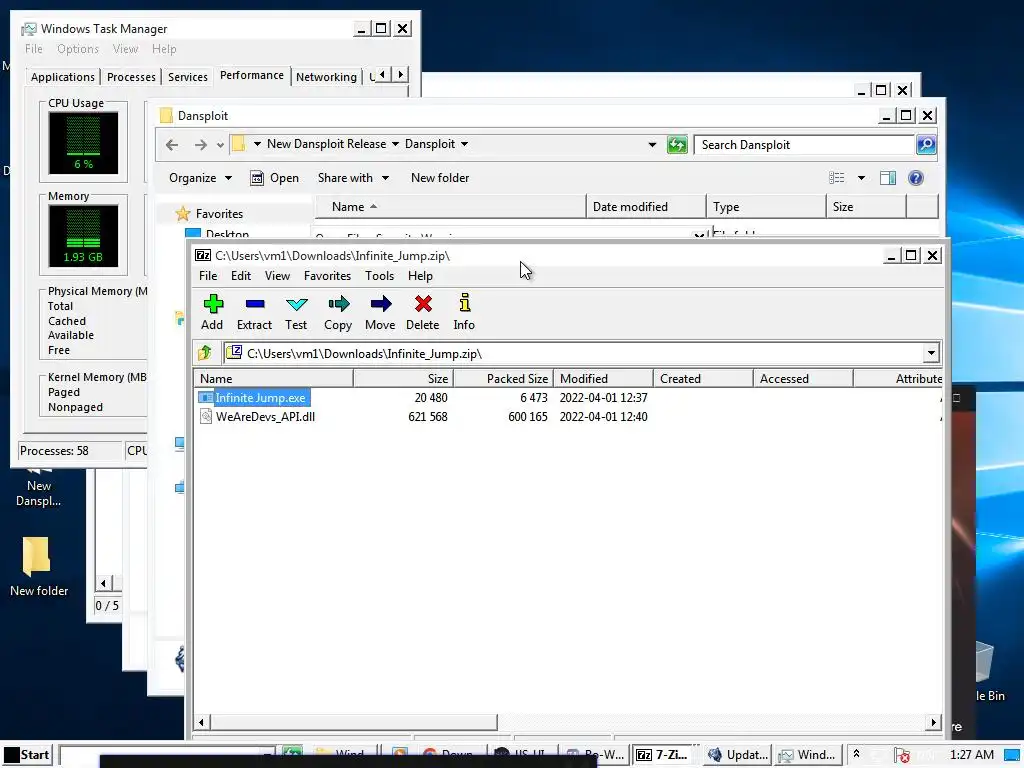The image size is (1024, 768).
Task: Open the Options menu in Task Manager
Action: [78, 49]
